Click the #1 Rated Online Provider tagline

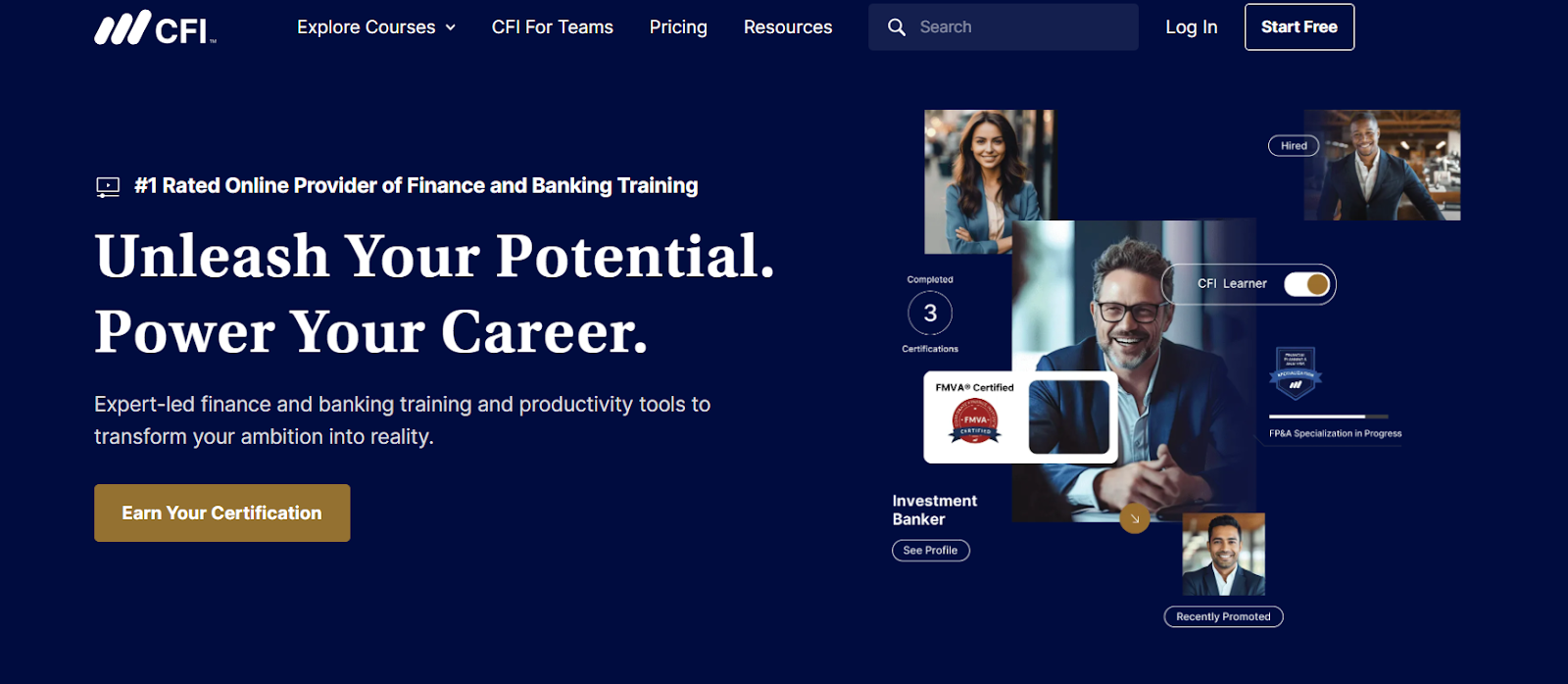416,186
